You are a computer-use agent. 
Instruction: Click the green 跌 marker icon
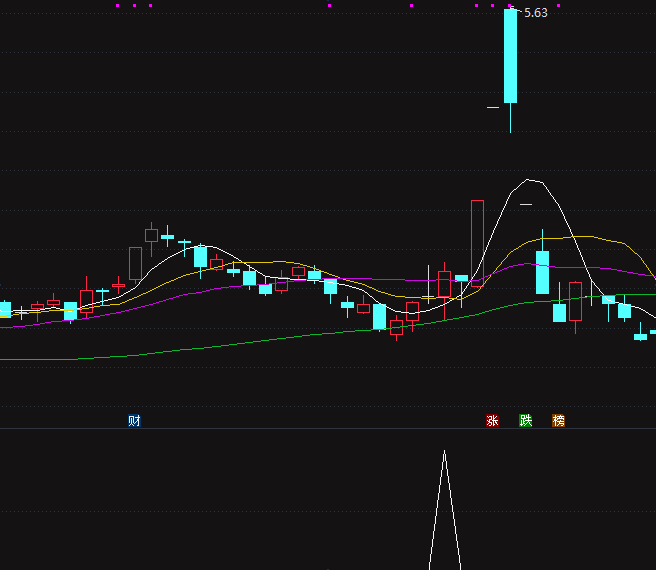[x=525, y=421]
